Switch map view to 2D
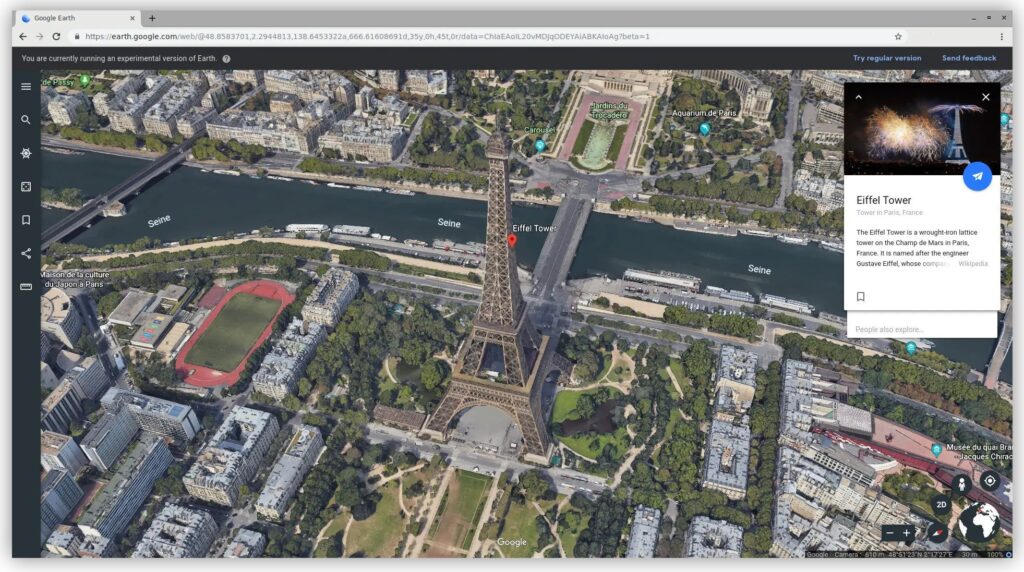 tap(941, 505)
